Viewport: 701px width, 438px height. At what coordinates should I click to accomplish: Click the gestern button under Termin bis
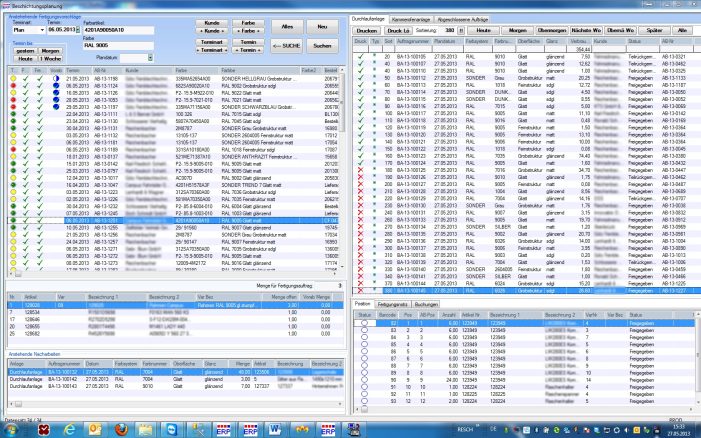[x=25, y=51]
